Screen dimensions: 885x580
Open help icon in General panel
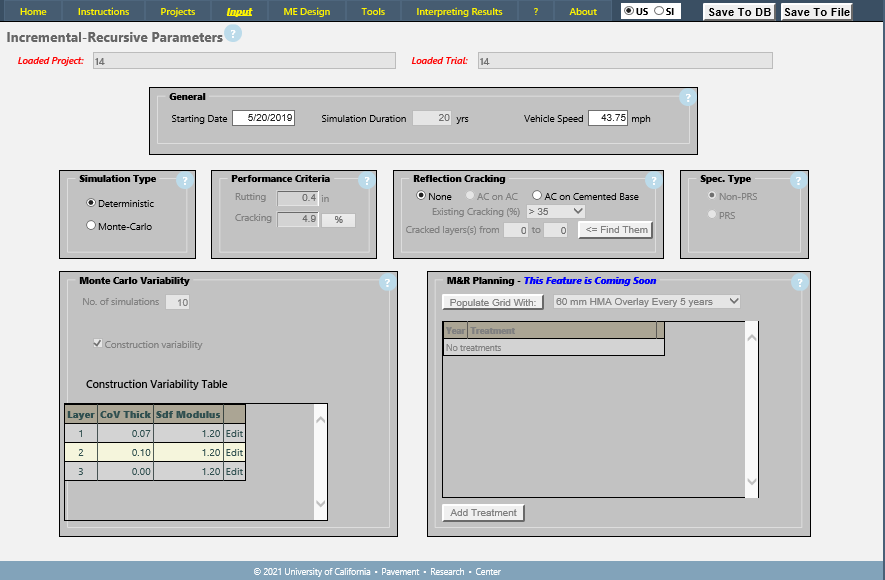[687, 98]
